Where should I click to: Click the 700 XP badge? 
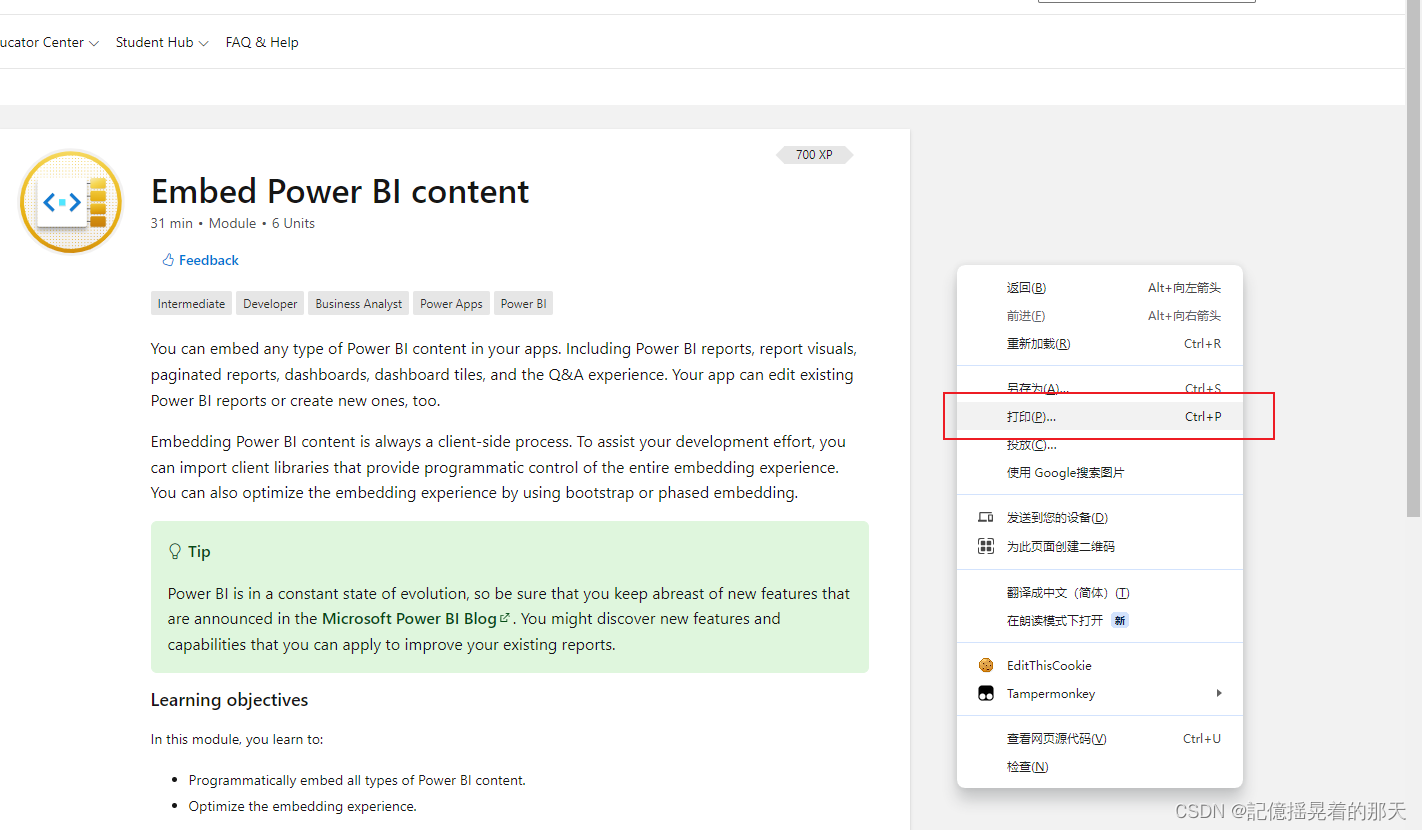pyautogui.click(x=814, y=155)
